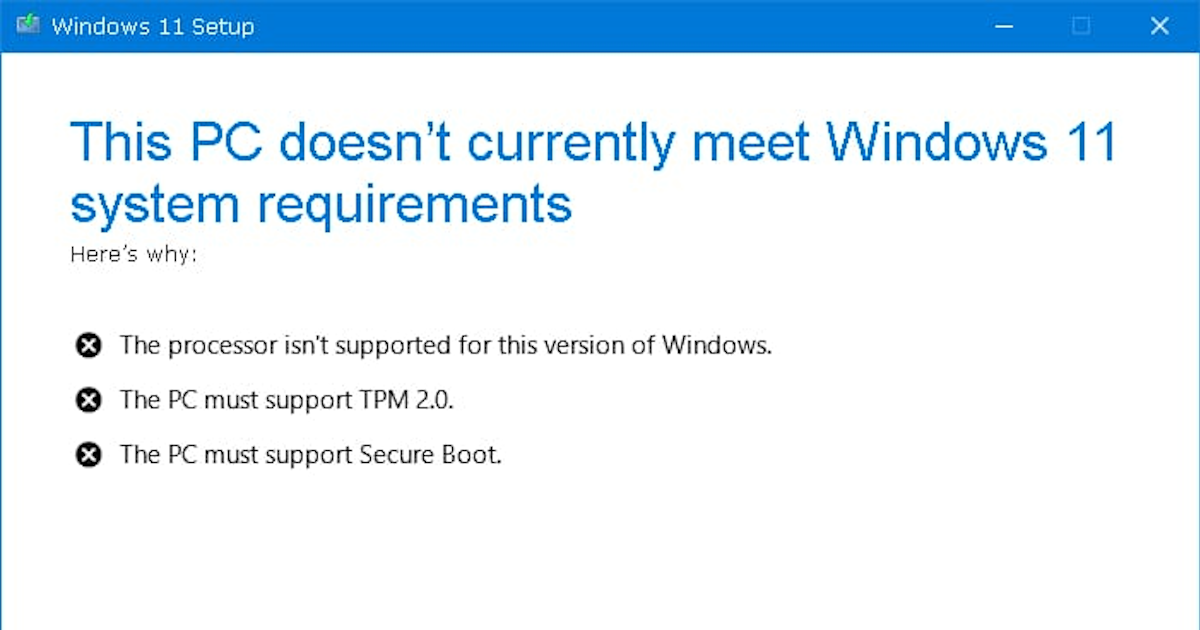Select the dialog heading about system requirements
This screenshot has width=1200, height=630.
coord(593,172)
